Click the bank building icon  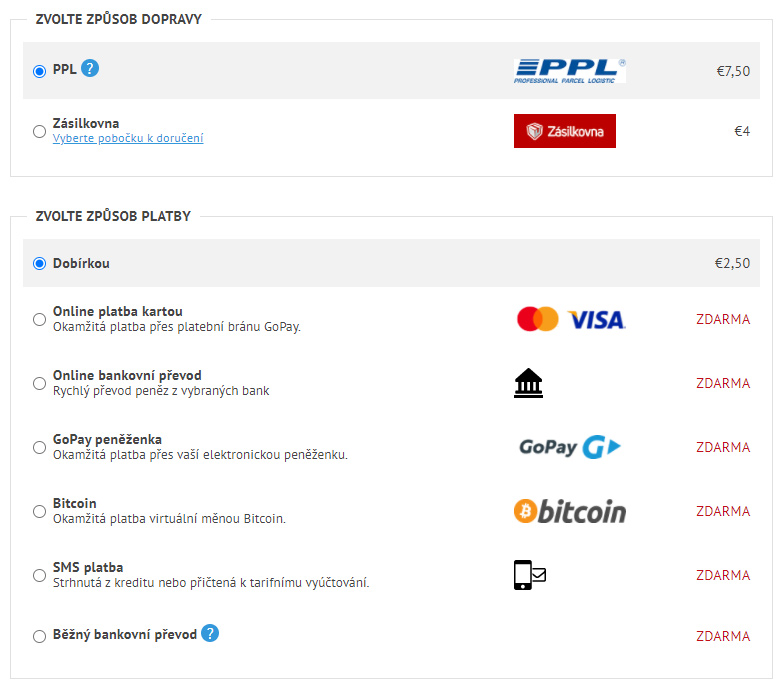(x=528, y=383)
